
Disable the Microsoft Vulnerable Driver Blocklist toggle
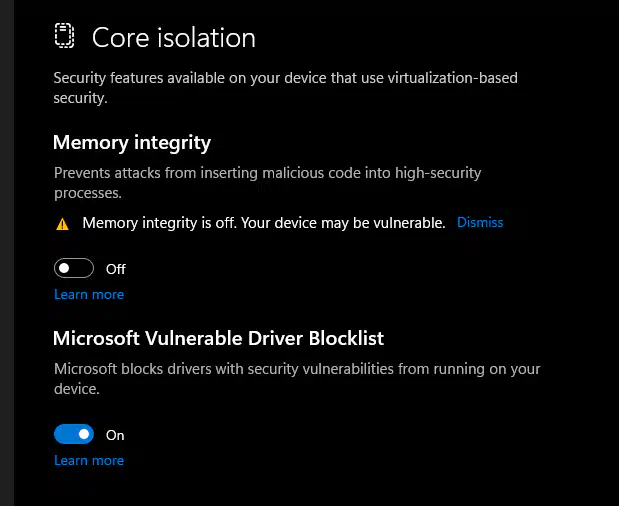(x=74, y=434)
